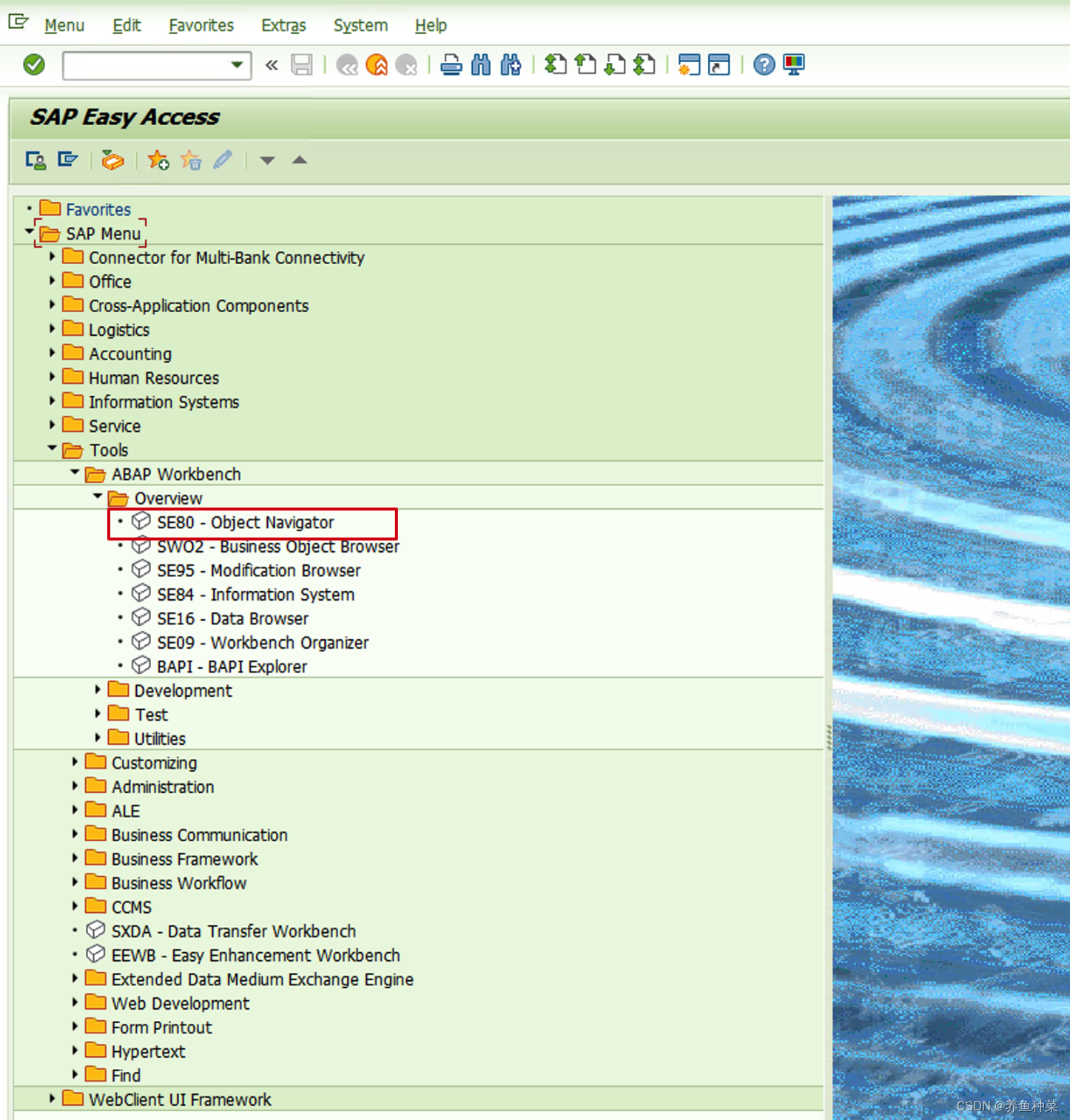Select SE84 - Information System
The height and width of the screenshot is (1120, 1070).
pos(255,595)
